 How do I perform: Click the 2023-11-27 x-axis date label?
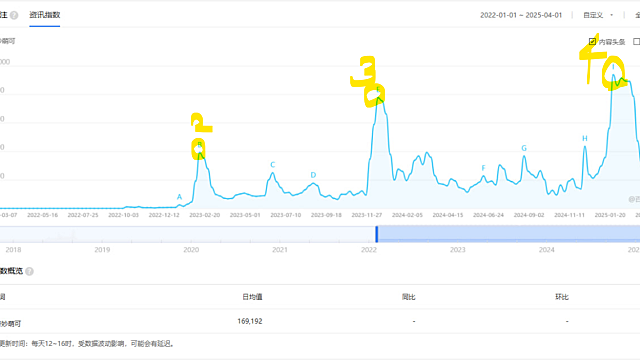(367, 215)
